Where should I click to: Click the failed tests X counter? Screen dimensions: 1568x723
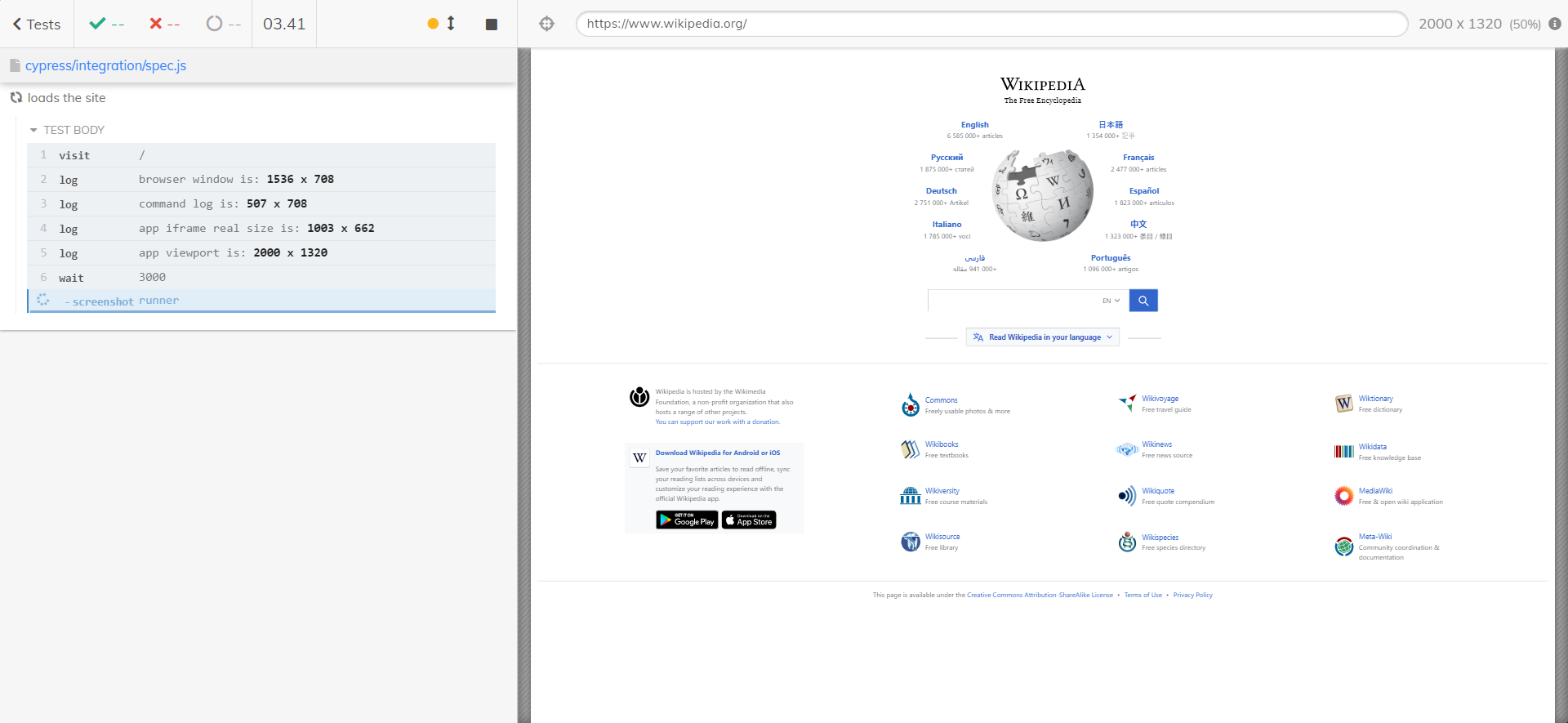tap(164, 24)
